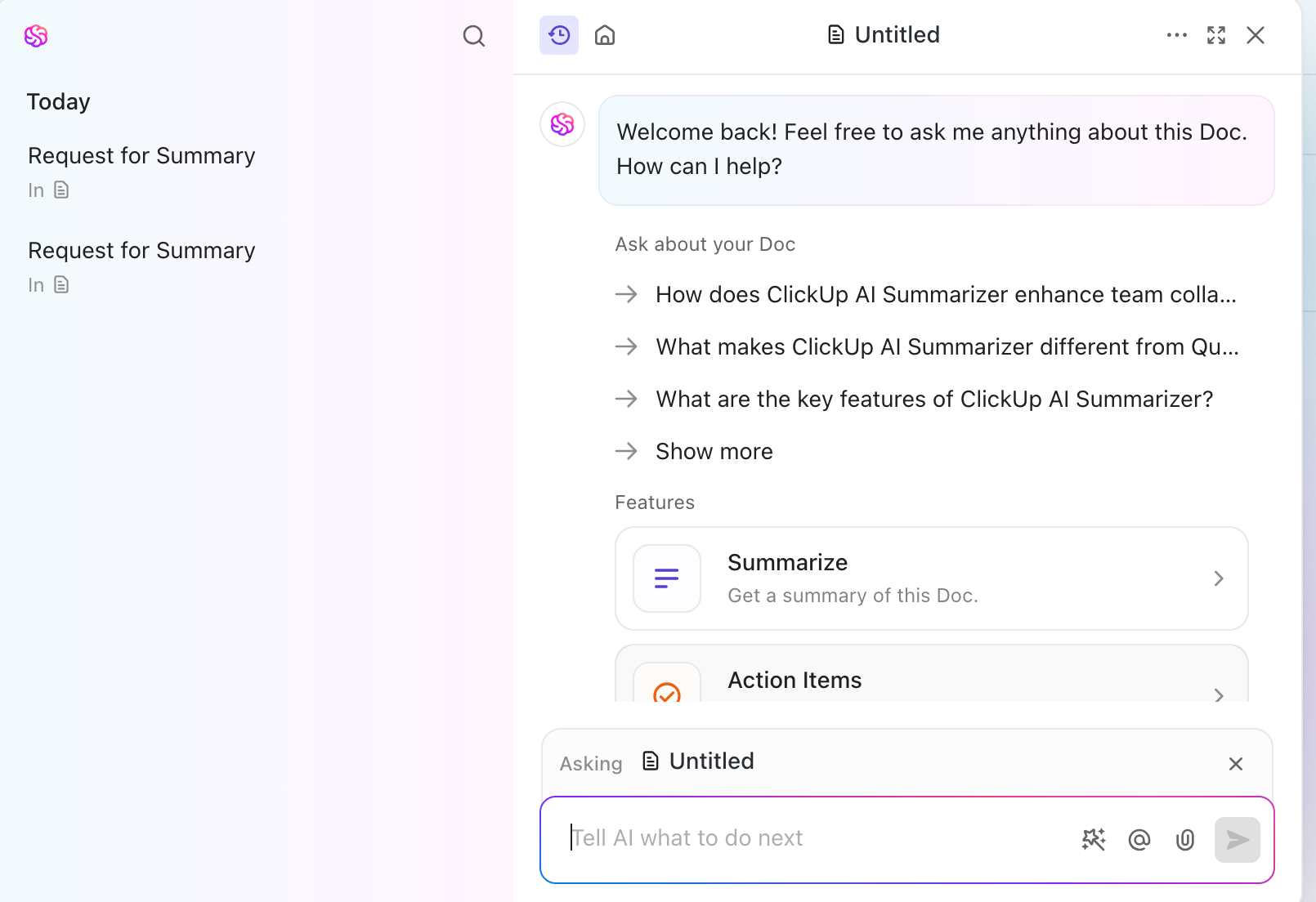The height and width of the screenshot is (902, 1316).
Task: Click the ClickUp logo in the sidebar
Action: pyautogui.click(x=36, y=36)
